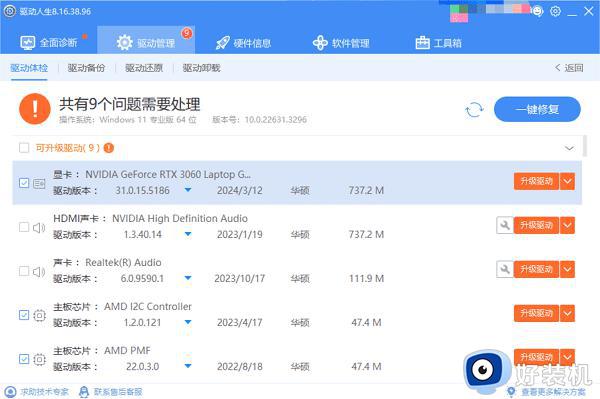This screenshot has height=399, width=600.
Task: Open settings gear in title bar
Action: [555, 11]
